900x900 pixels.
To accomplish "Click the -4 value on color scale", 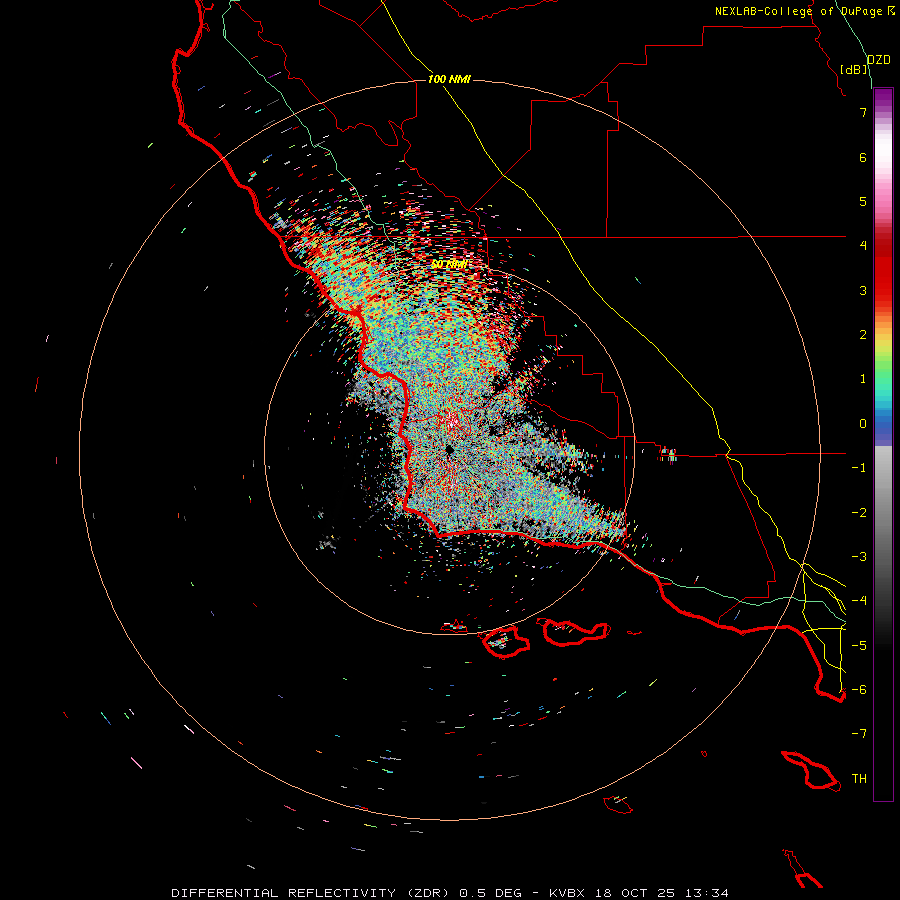I will click(859, 601).
